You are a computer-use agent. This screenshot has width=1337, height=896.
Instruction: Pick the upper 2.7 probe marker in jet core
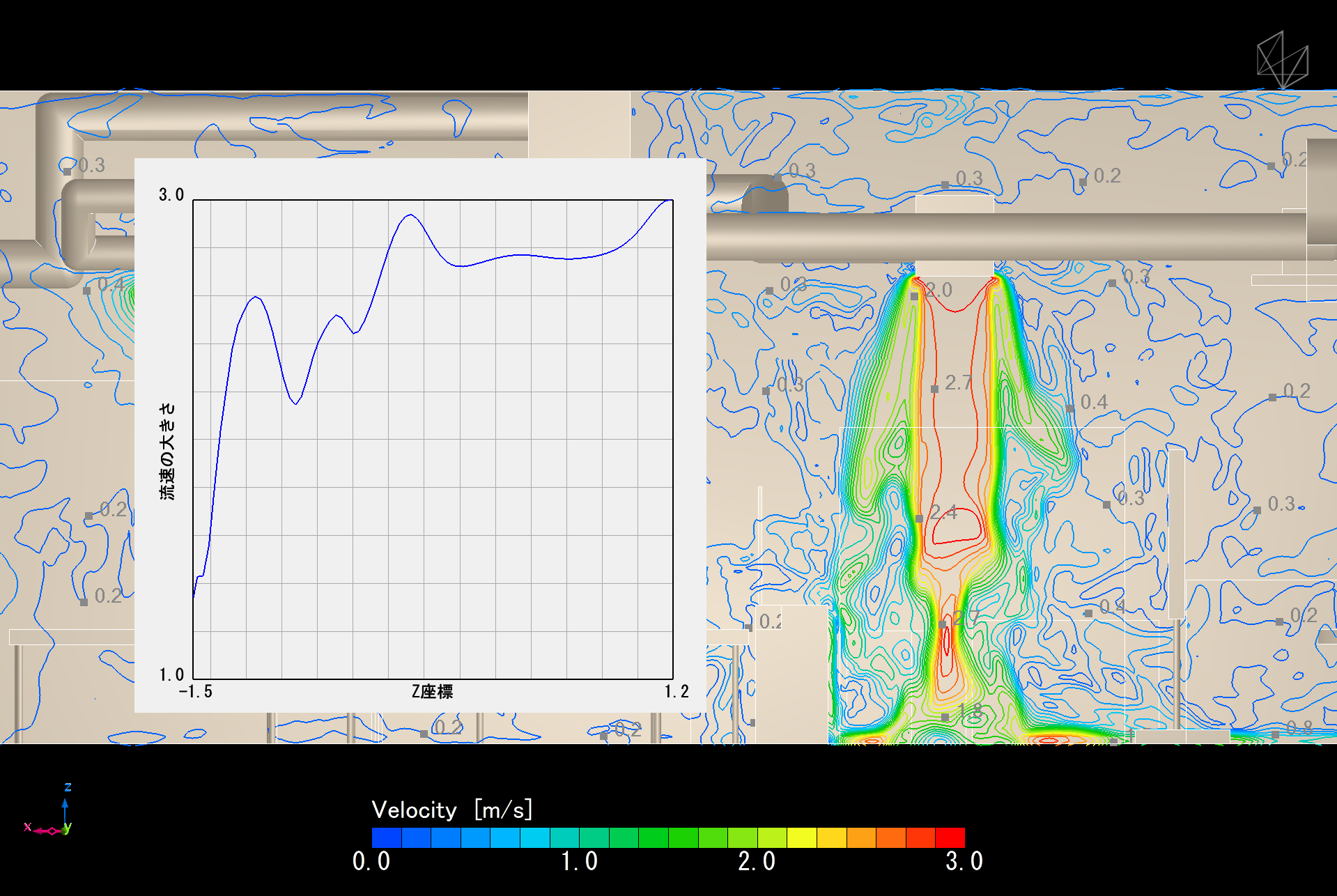click(934, 389)
